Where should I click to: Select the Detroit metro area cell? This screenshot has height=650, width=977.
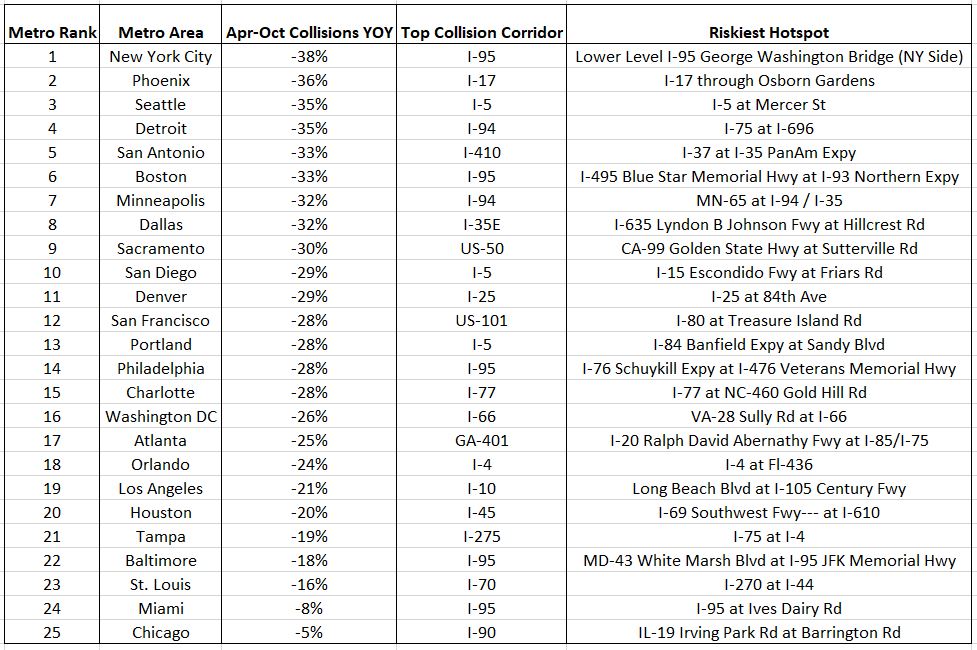tap(161, 128)
